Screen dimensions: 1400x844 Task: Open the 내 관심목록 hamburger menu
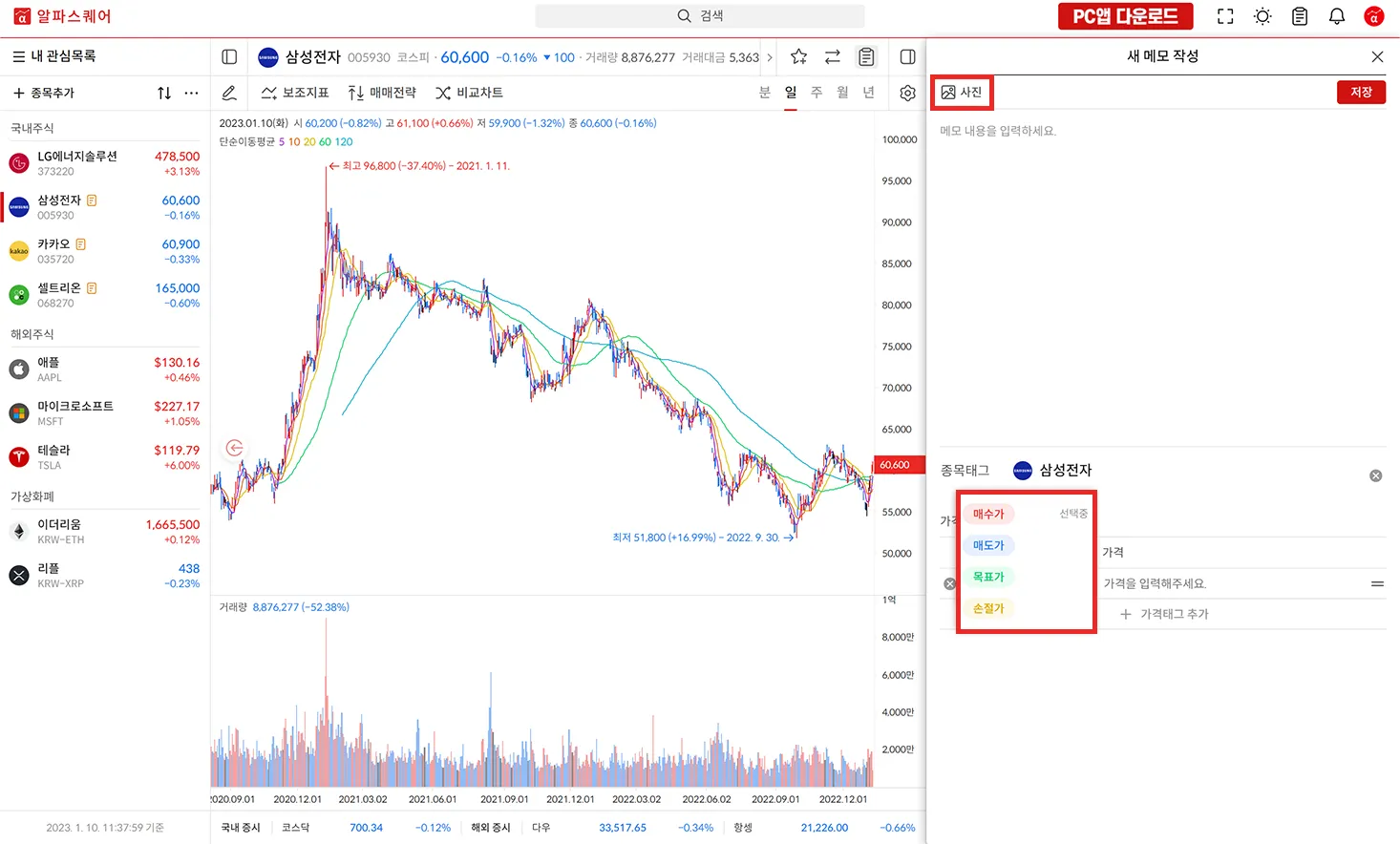[19, 56]
